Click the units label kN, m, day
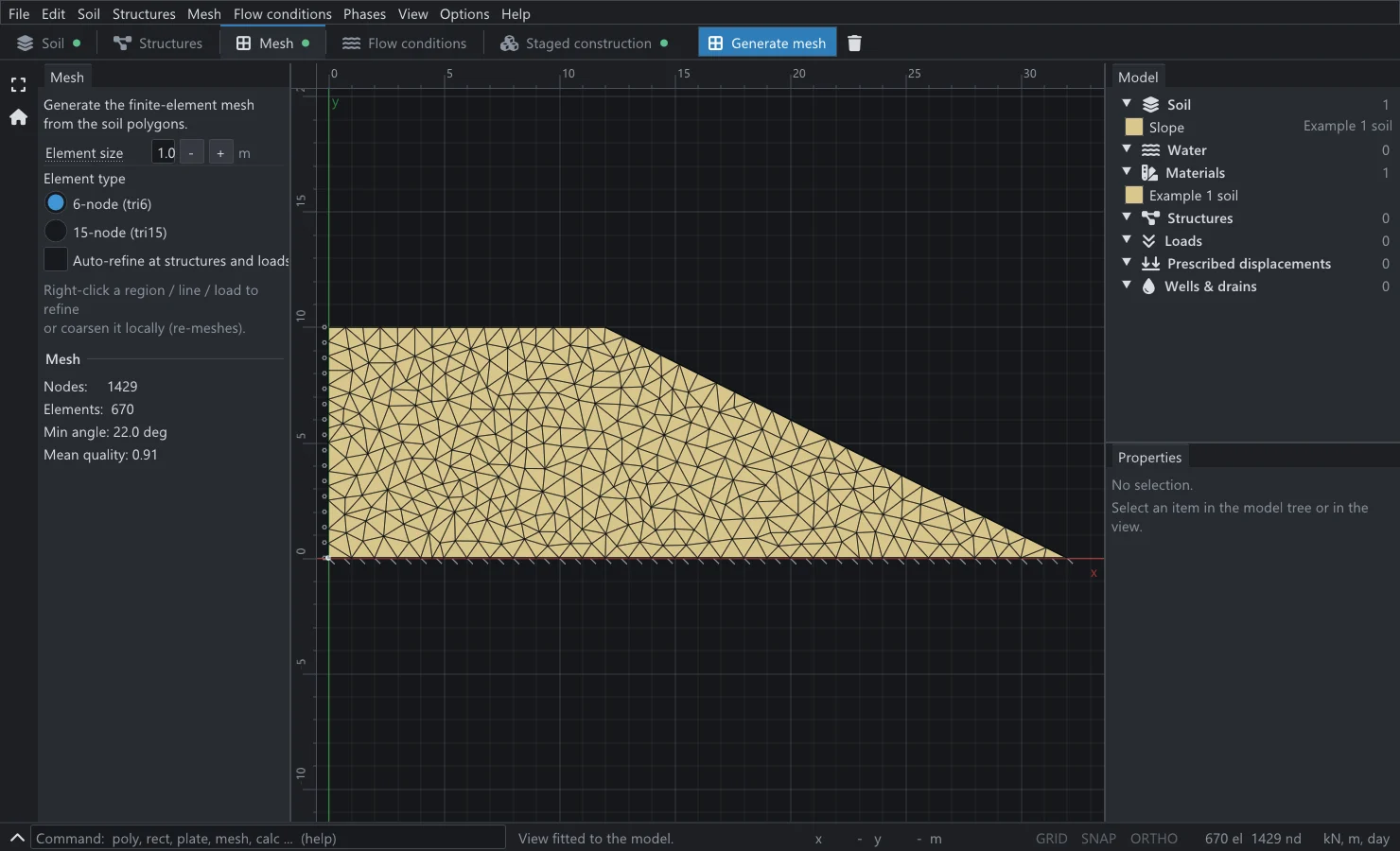1400x851 pixels. pos(1356,839)
